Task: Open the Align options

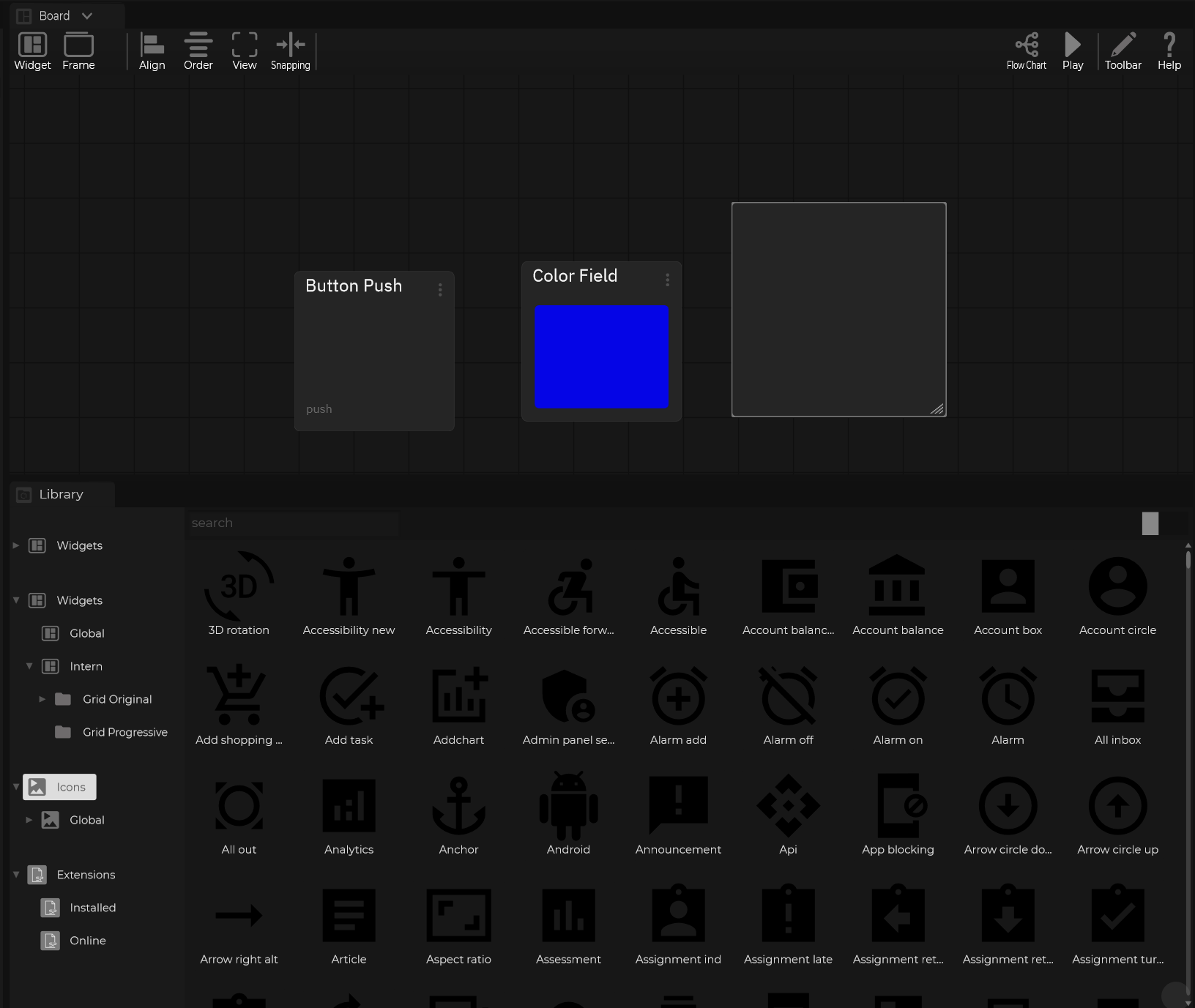Action: point(152,51)
